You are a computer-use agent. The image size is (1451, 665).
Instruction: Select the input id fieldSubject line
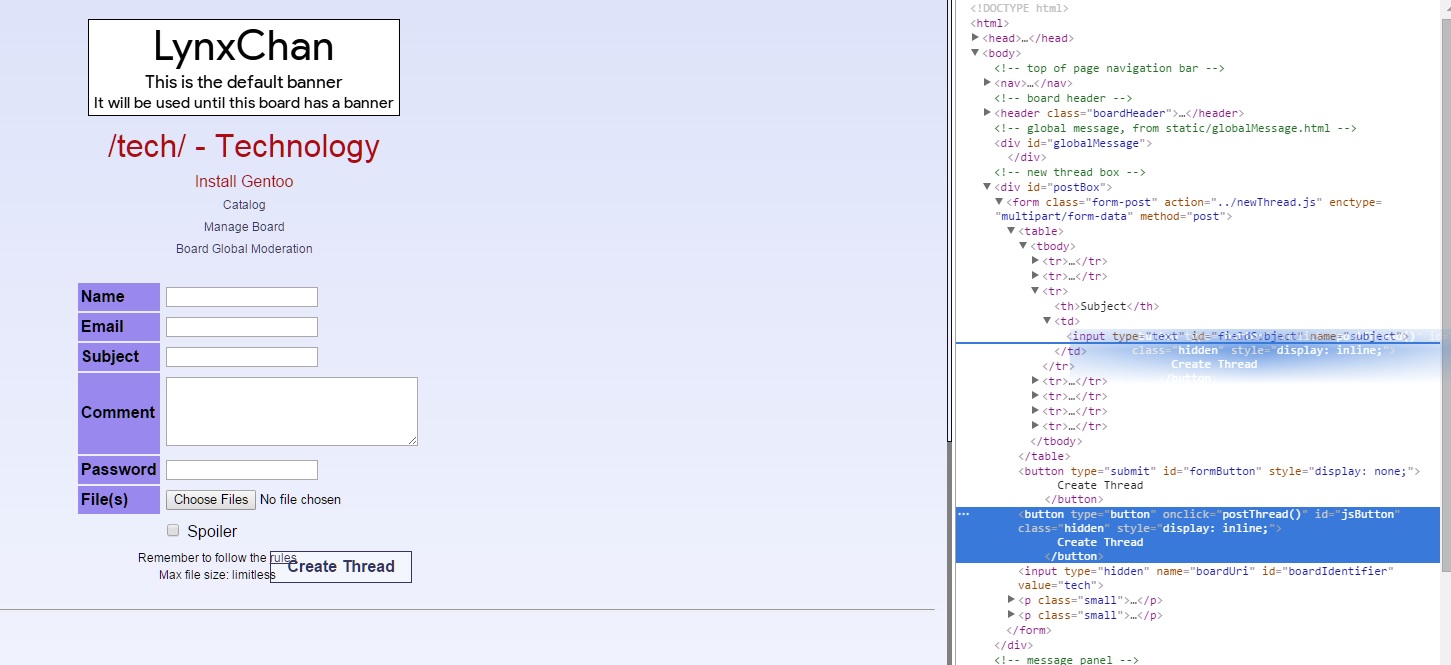pyautogui.click(x=1239, y=336)
